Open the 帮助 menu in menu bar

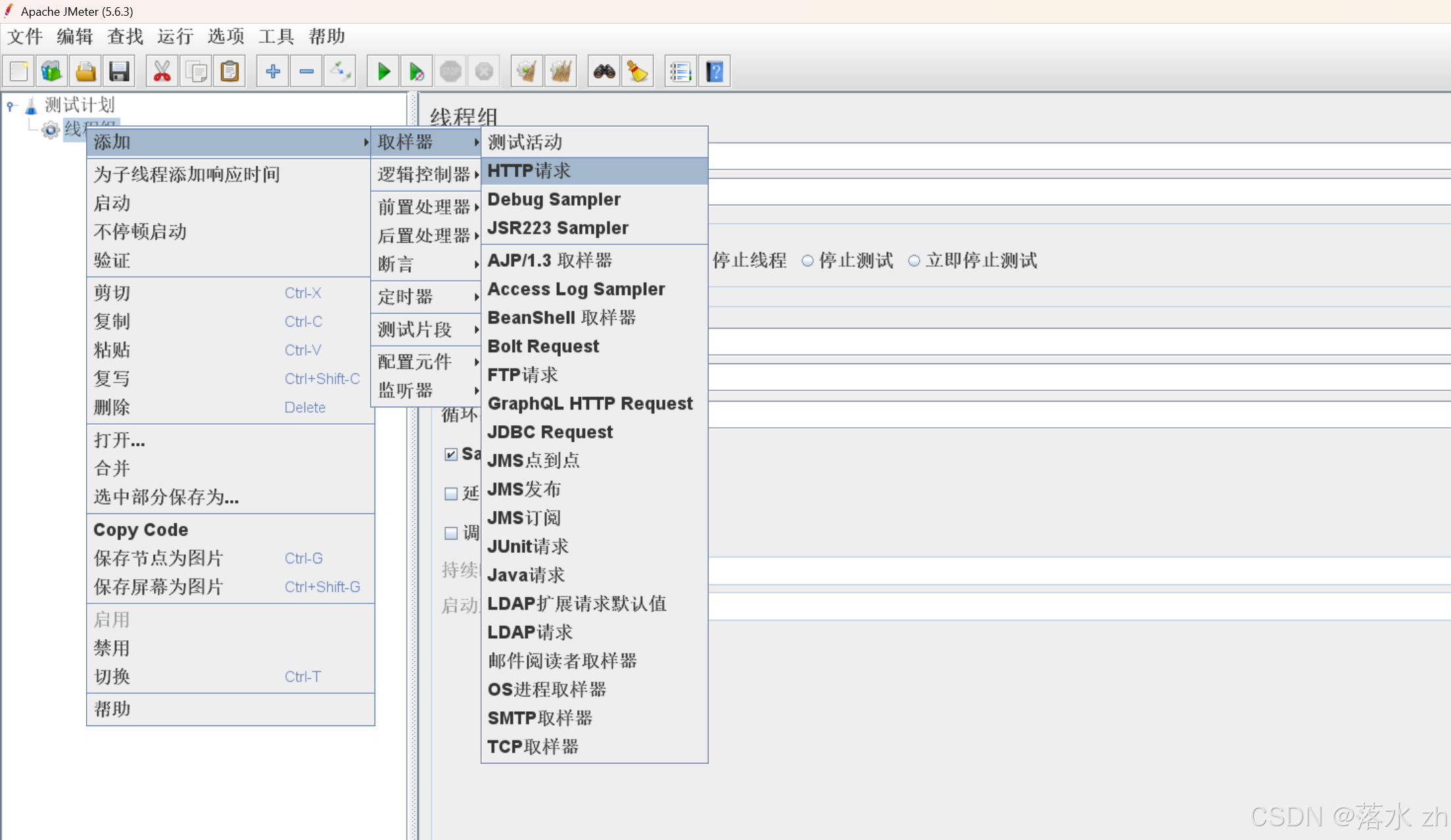pyautogui.click(x=327, y=36)
